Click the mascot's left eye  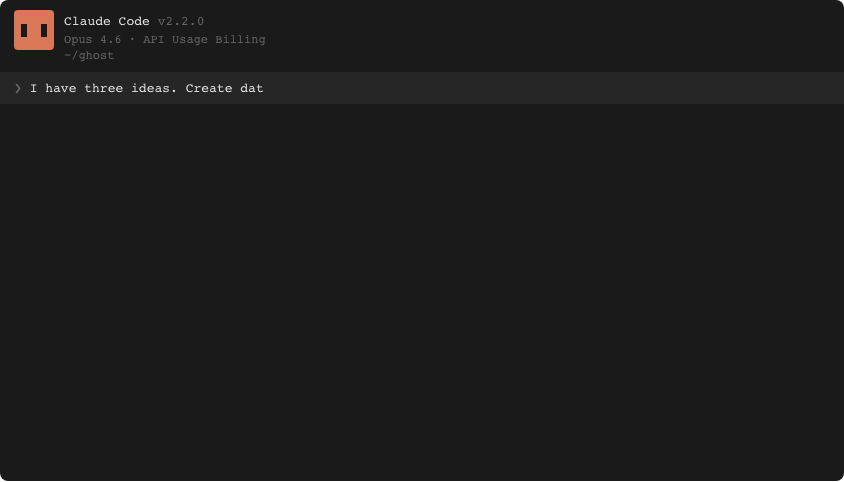[24, 30]
